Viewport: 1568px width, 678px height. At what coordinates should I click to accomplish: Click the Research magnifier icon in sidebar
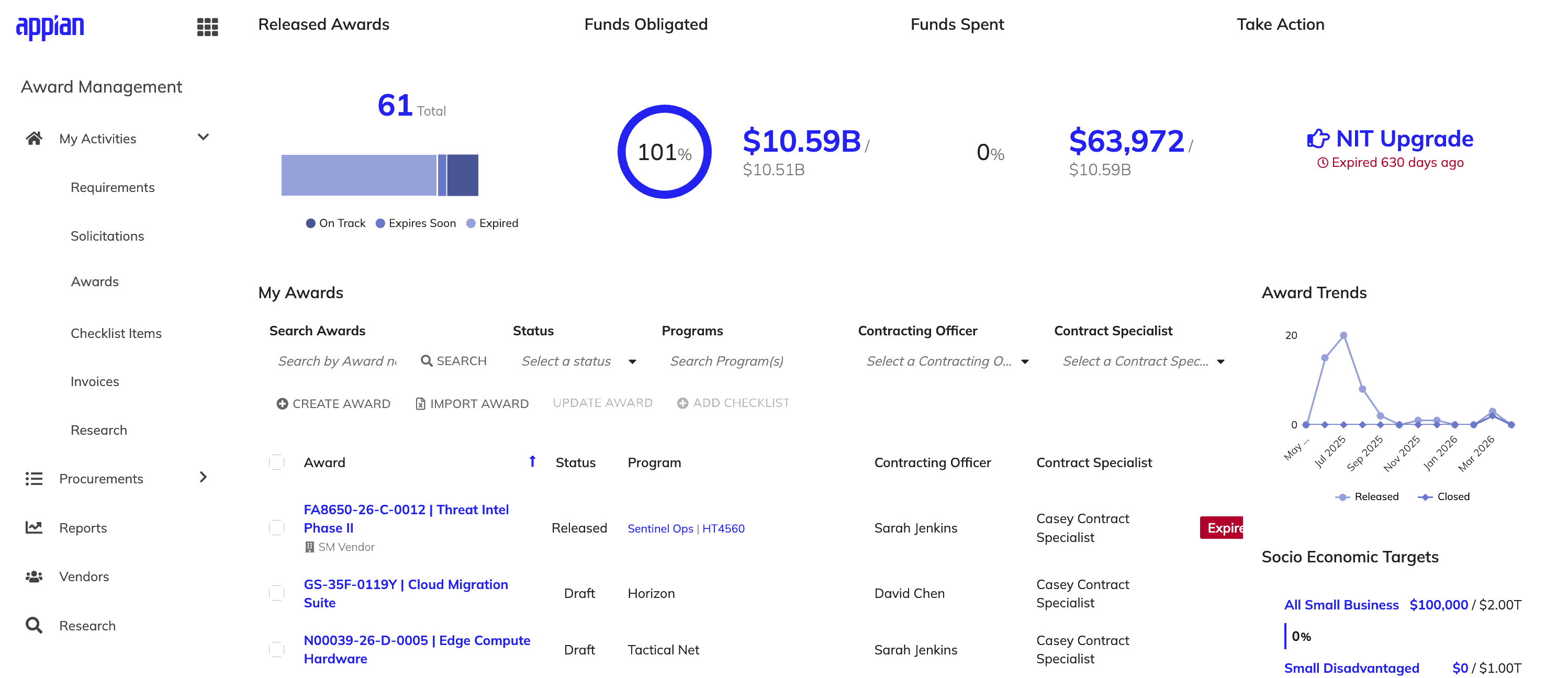34,625
